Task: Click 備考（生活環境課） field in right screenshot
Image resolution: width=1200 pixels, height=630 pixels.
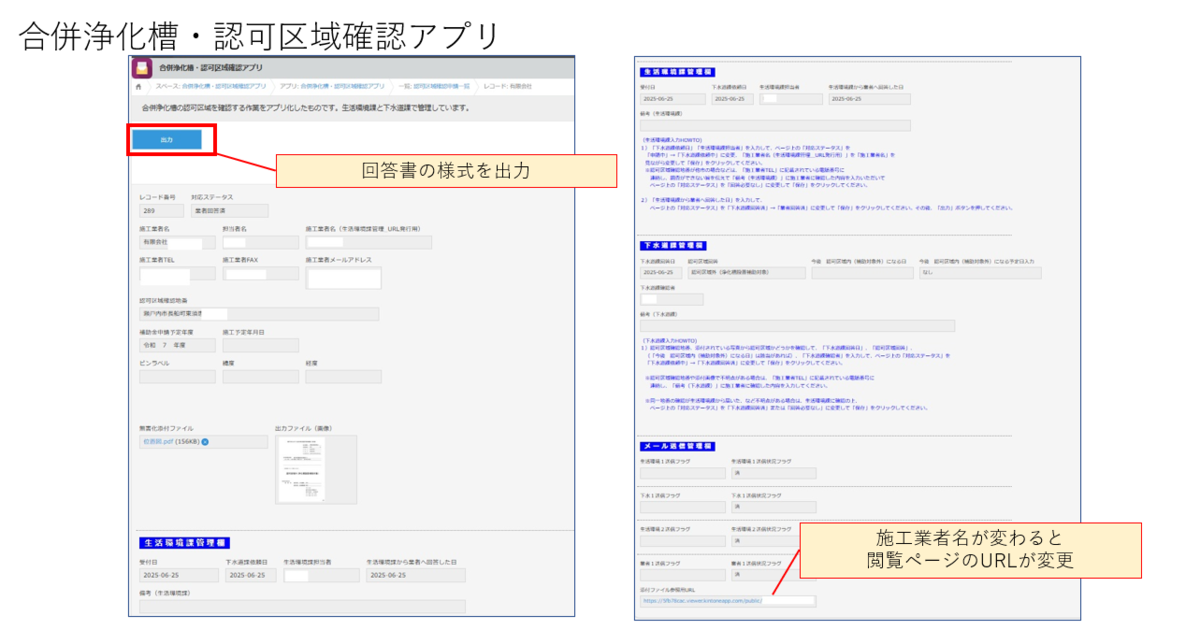Action: pos(775,126)
